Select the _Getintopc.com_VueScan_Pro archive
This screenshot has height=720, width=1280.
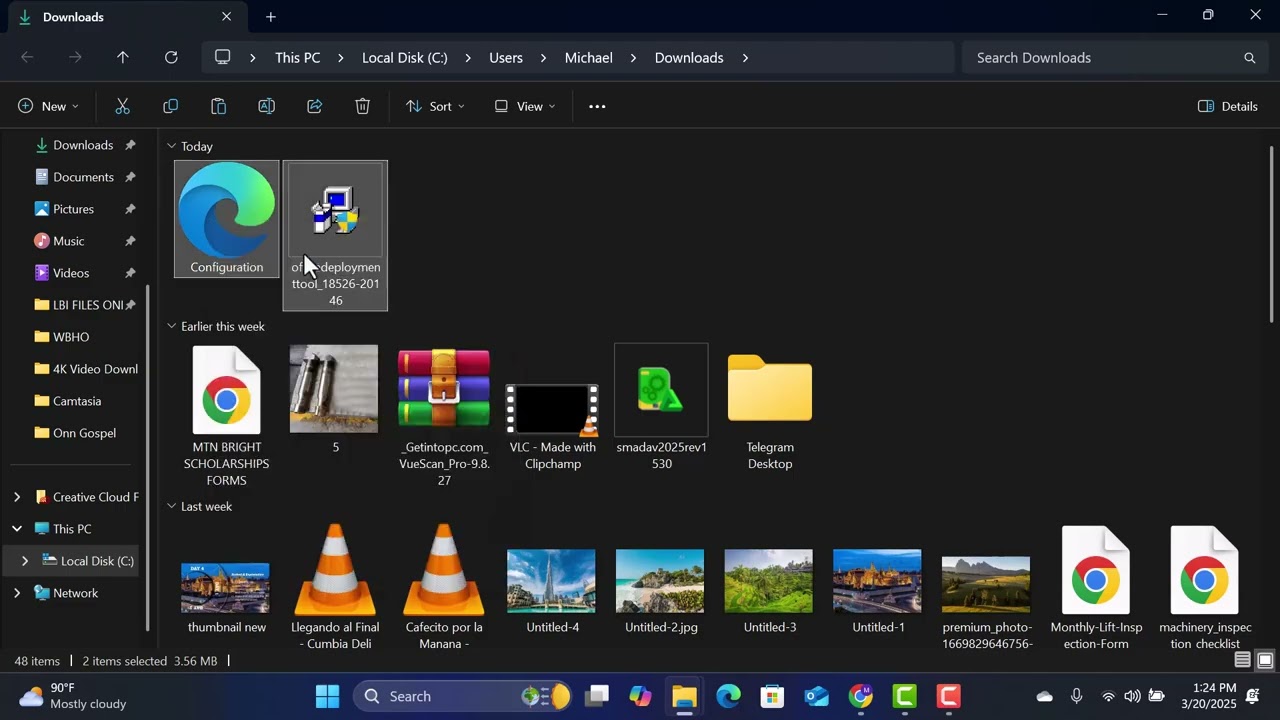pos(444,417)
